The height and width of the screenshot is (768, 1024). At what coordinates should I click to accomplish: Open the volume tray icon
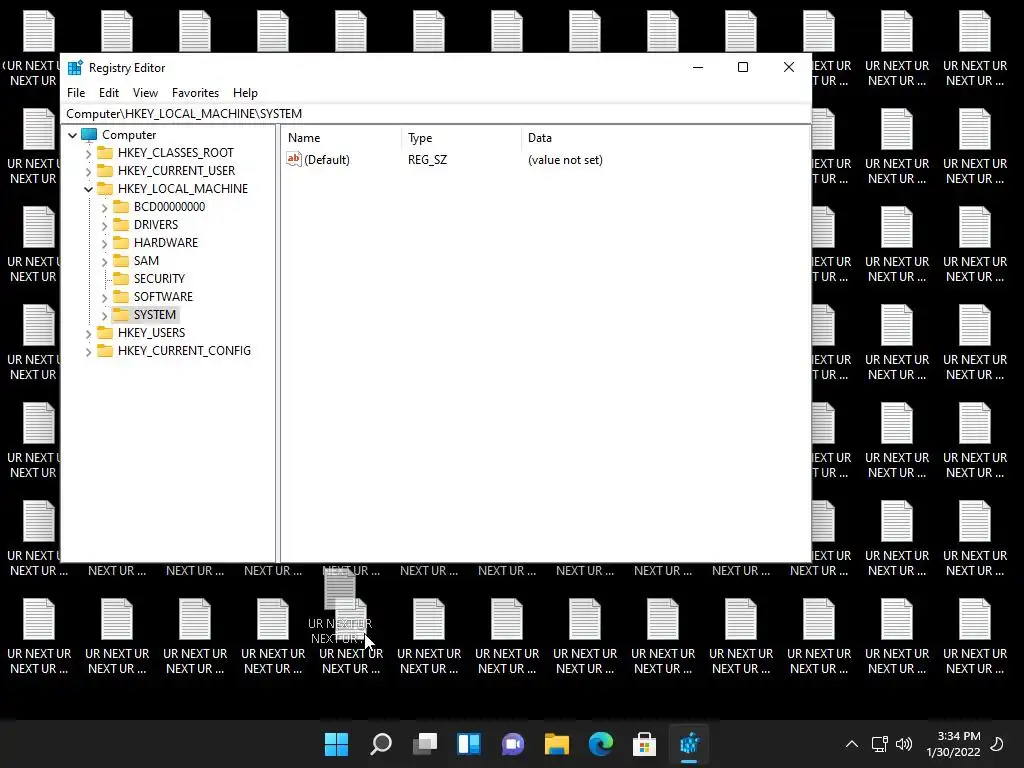(x=904, y=744)
